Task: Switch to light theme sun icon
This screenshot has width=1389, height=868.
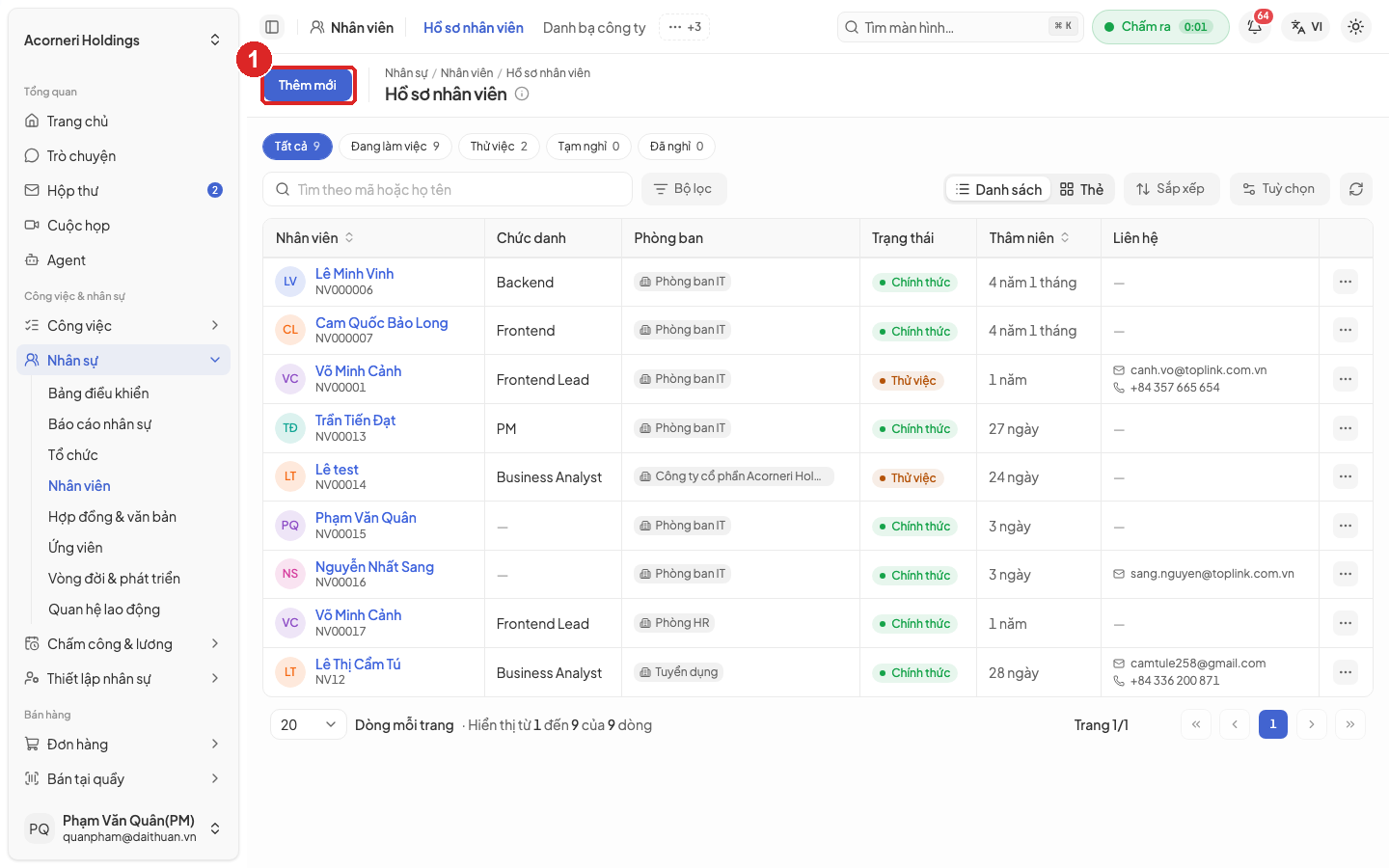Action: [x=1355, y=27]
